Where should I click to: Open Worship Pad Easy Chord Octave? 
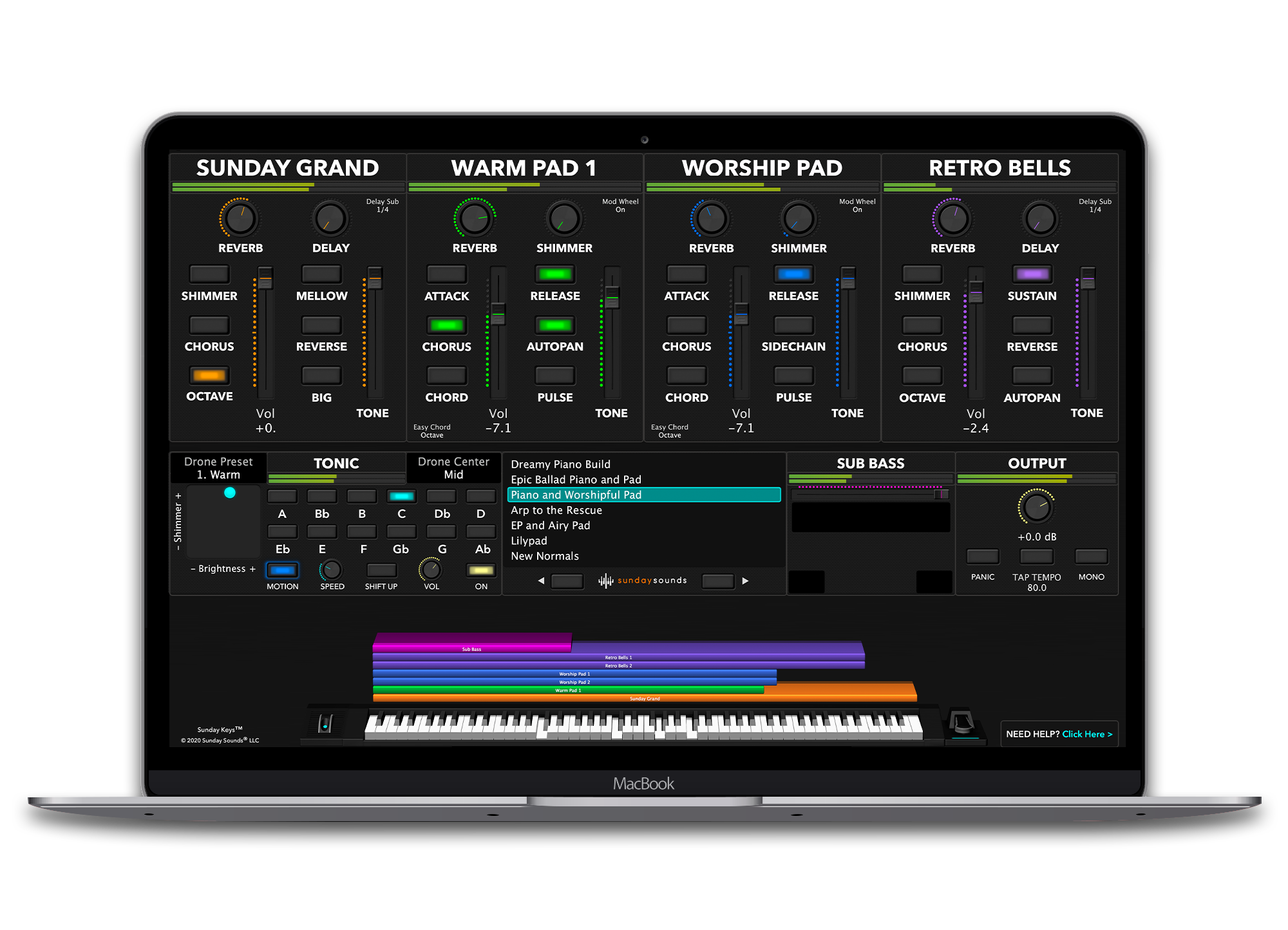(669, 431)
